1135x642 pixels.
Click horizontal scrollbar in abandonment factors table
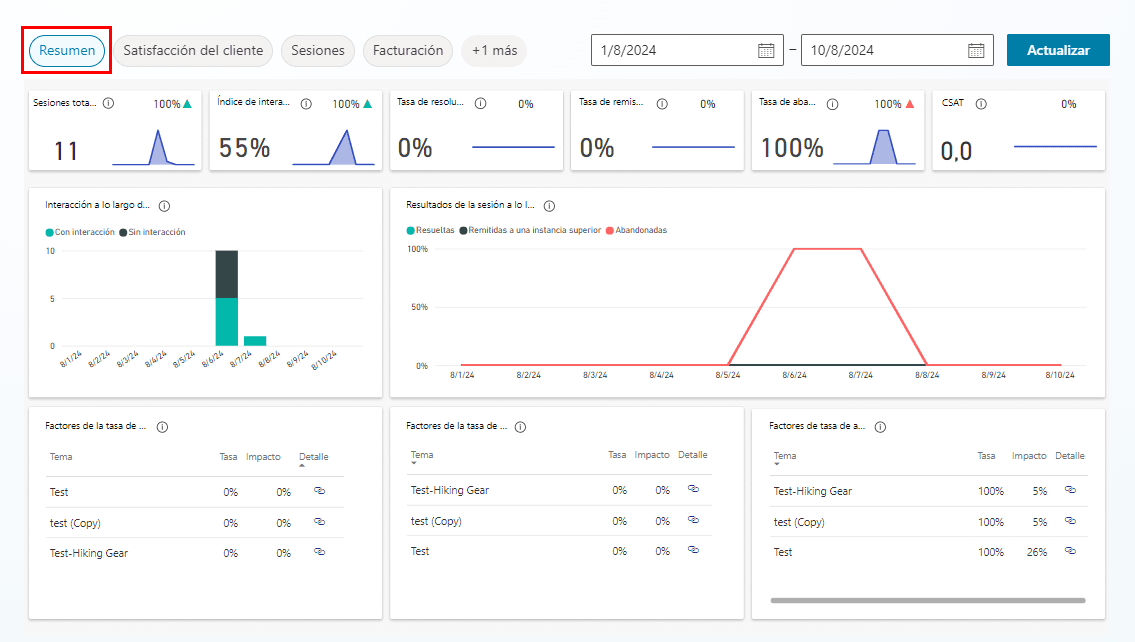(927, 600)
